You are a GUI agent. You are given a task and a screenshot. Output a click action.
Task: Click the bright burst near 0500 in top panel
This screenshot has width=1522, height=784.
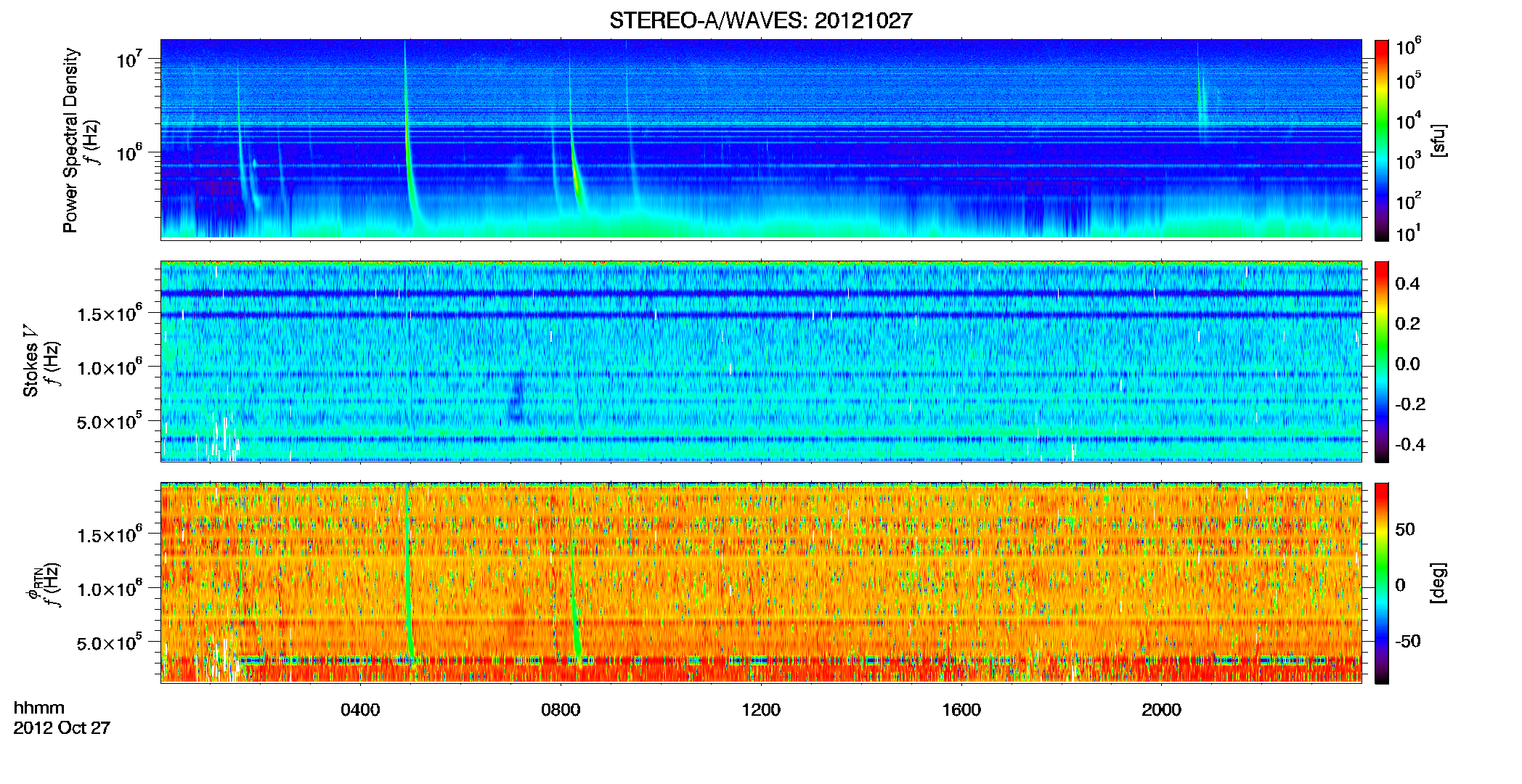click(408, 145)
